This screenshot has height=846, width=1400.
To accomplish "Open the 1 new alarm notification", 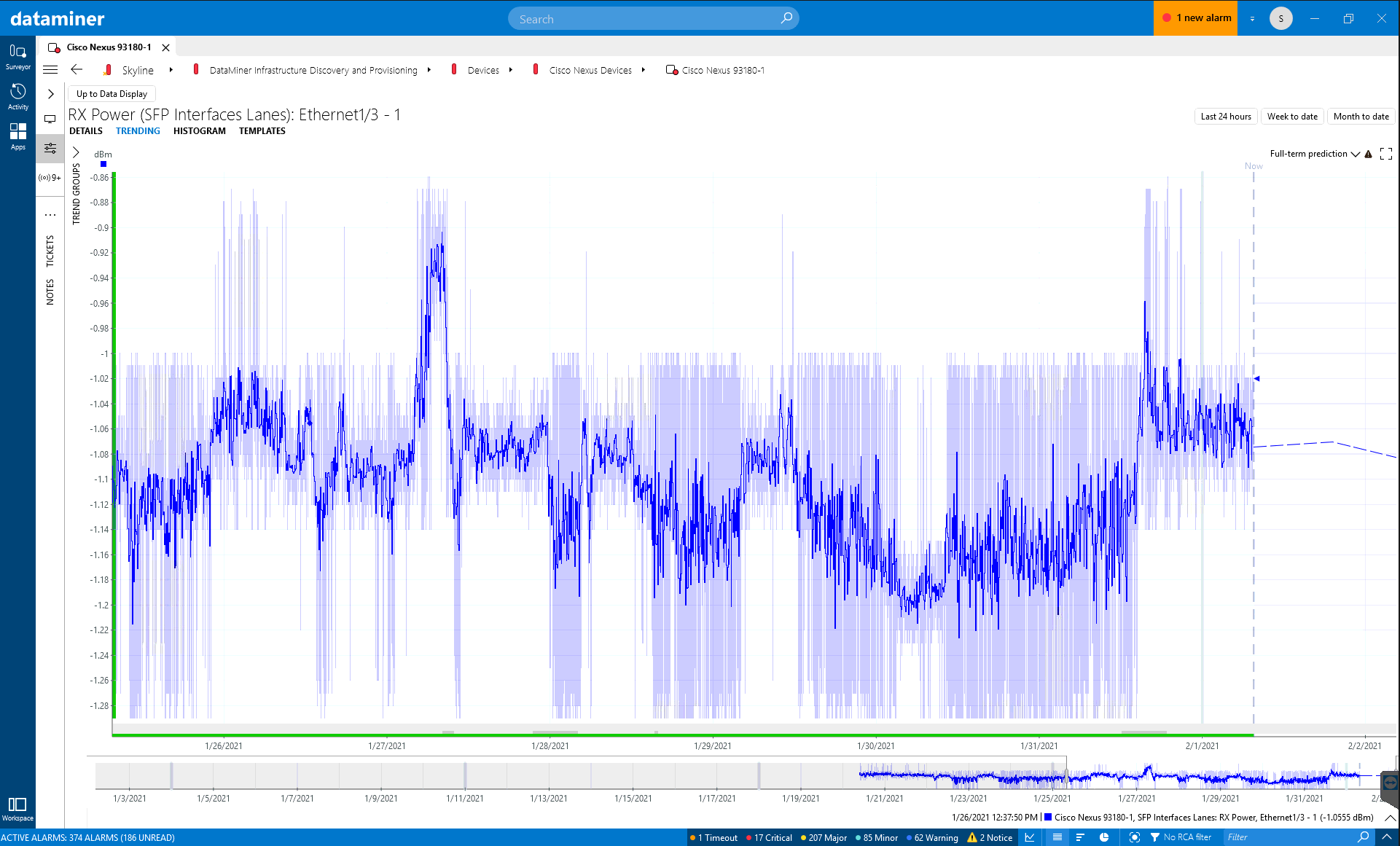I will click(x=1195, y=18).
